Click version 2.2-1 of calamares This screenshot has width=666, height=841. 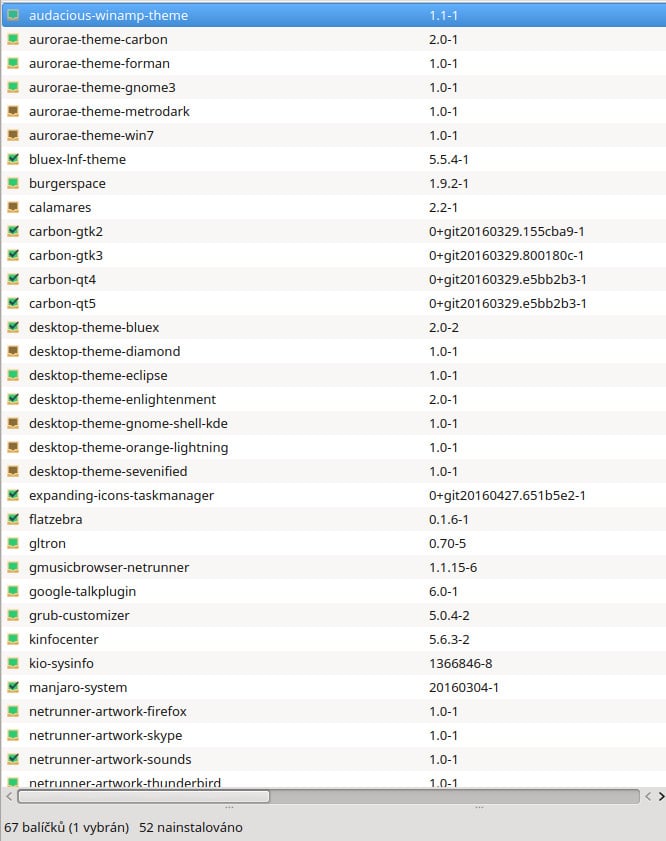(443, 208)
